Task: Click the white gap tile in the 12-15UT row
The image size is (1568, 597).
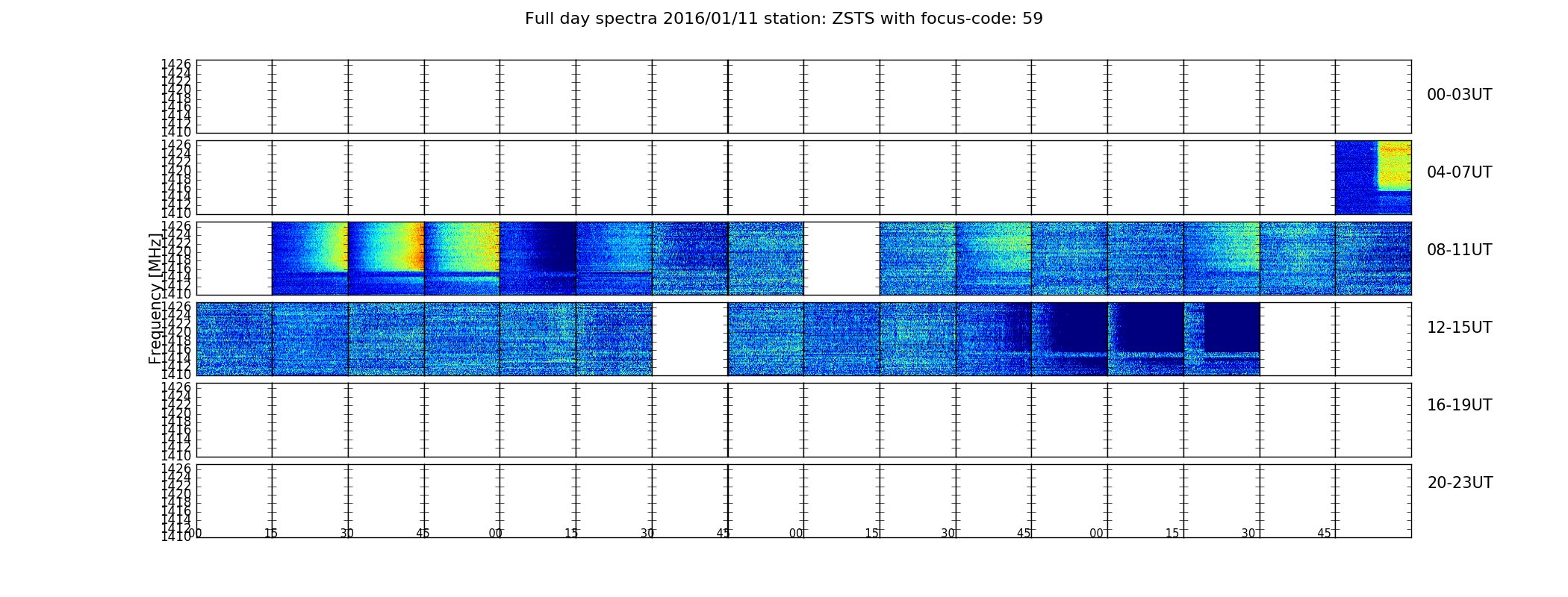Action: pos(690,339)
